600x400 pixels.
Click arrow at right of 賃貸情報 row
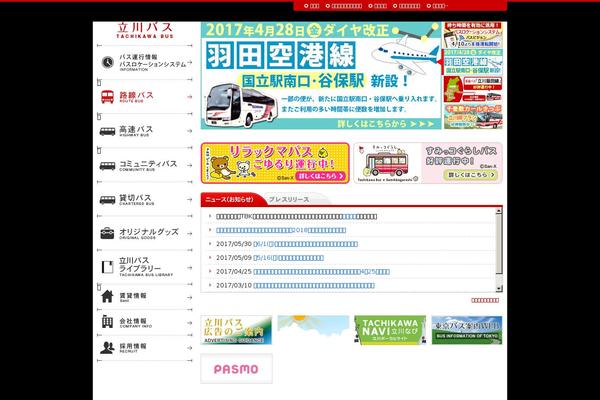point(189,297)
